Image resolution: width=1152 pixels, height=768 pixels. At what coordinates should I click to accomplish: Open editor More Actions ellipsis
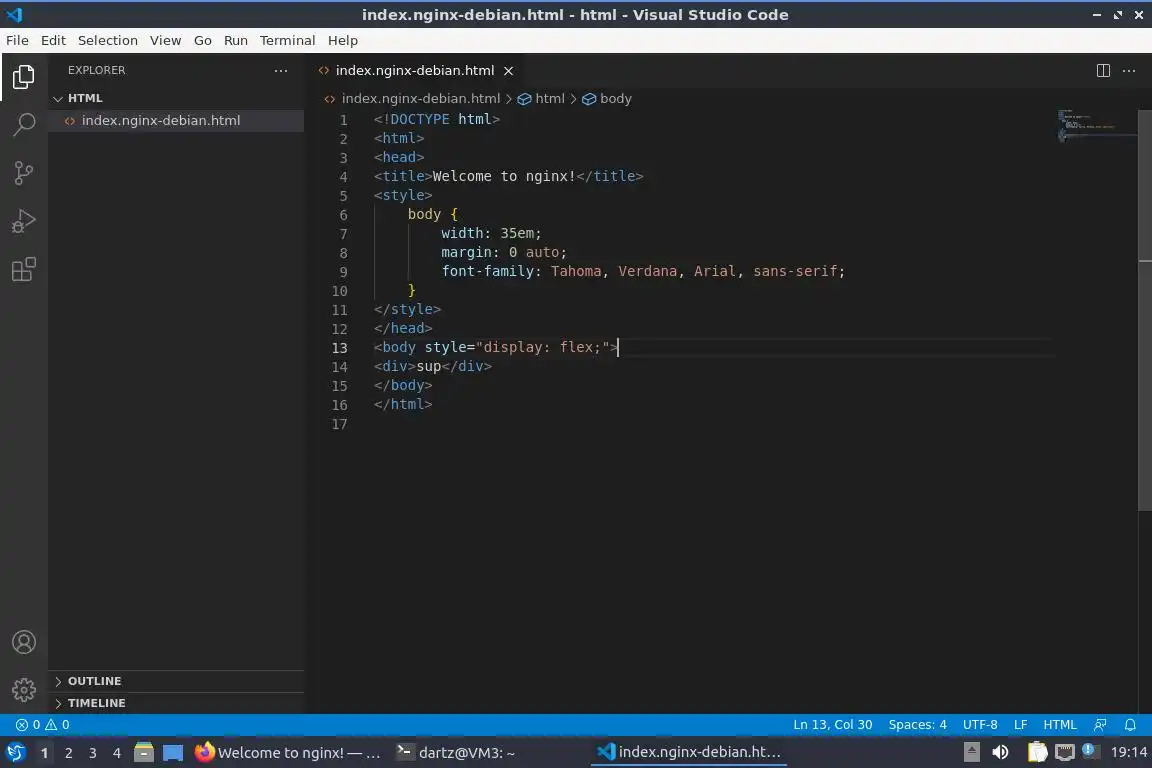(x=1129, y=71)
